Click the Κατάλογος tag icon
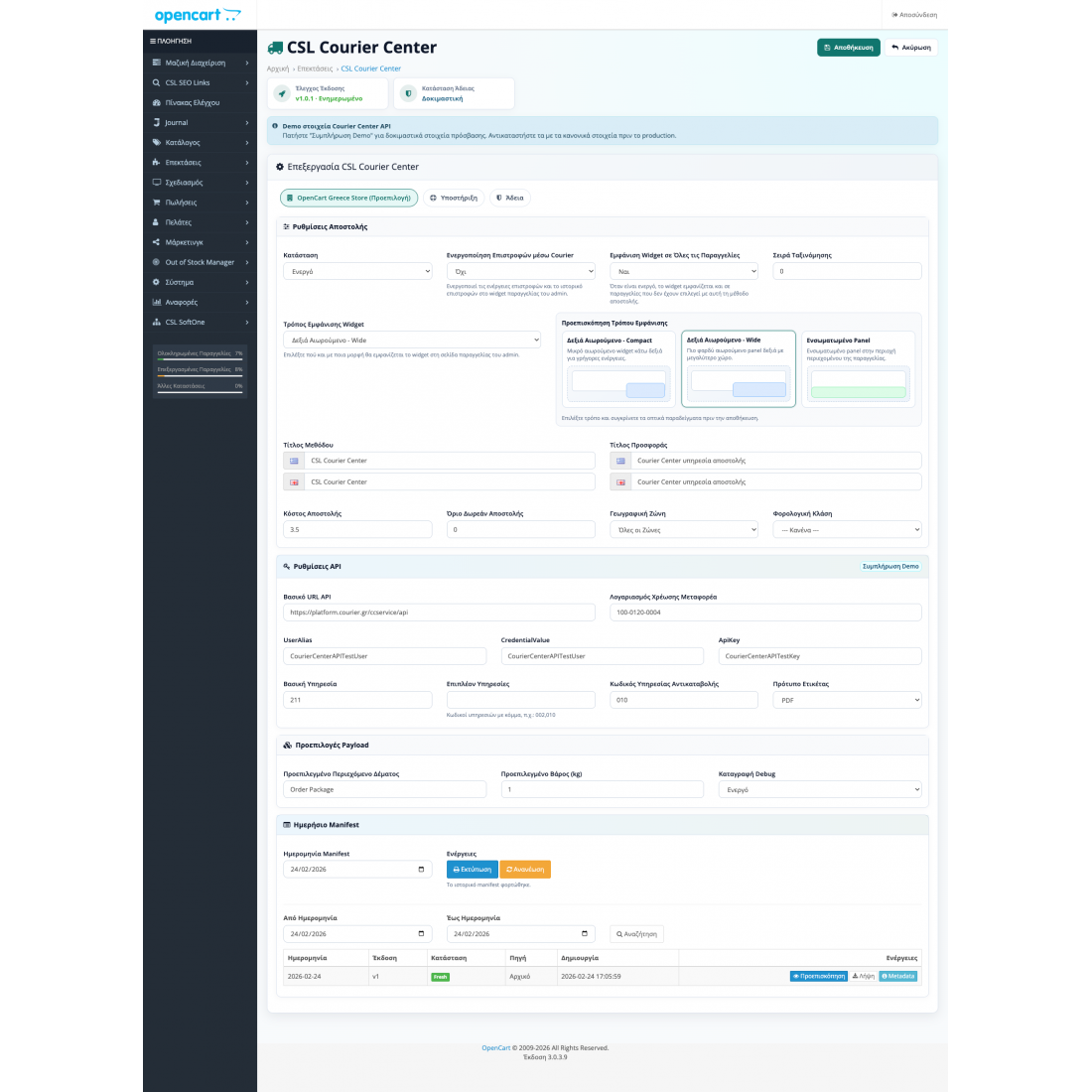1092x1092 pixels. coord(156,142)
